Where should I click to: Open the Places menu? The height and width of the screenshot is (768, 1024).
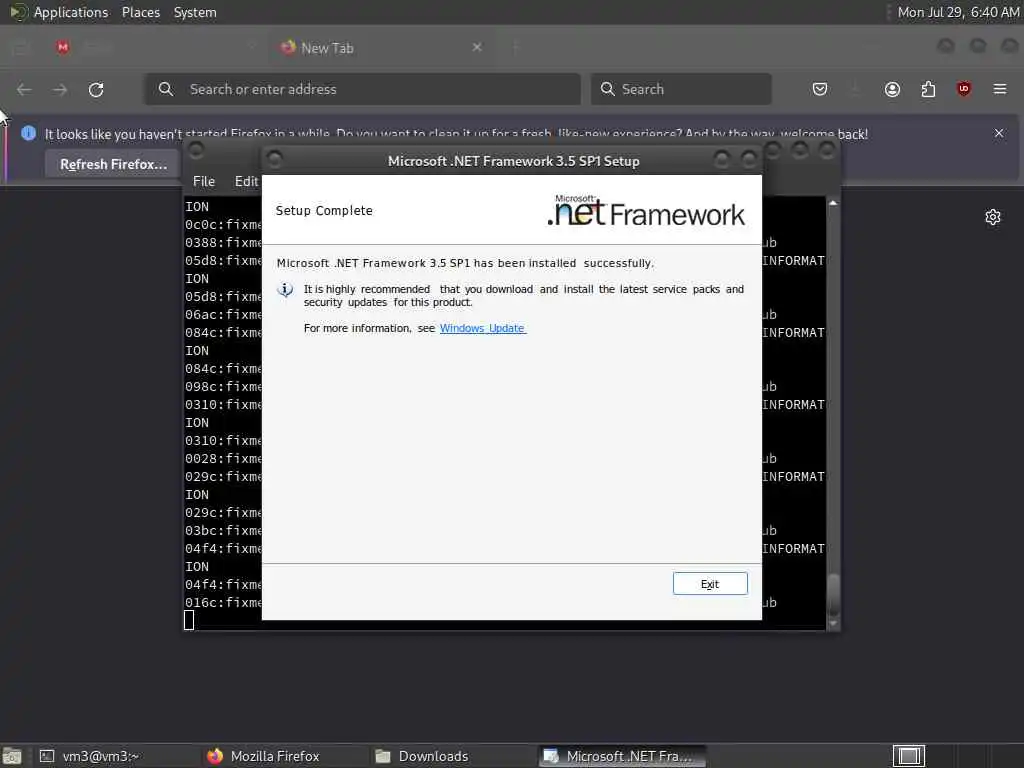pyautogui.click(x=140, y=12)
